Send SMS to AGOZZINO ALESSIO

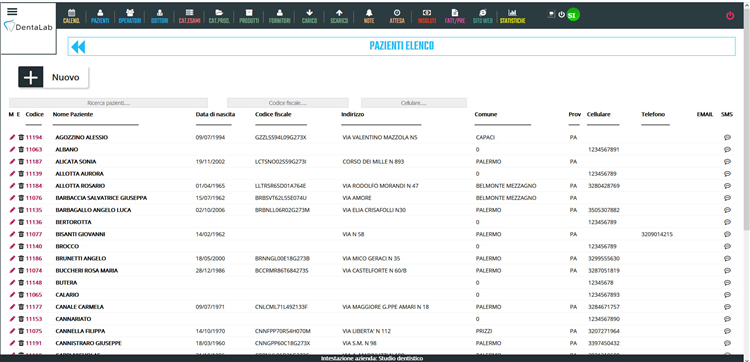pos(728,137)
